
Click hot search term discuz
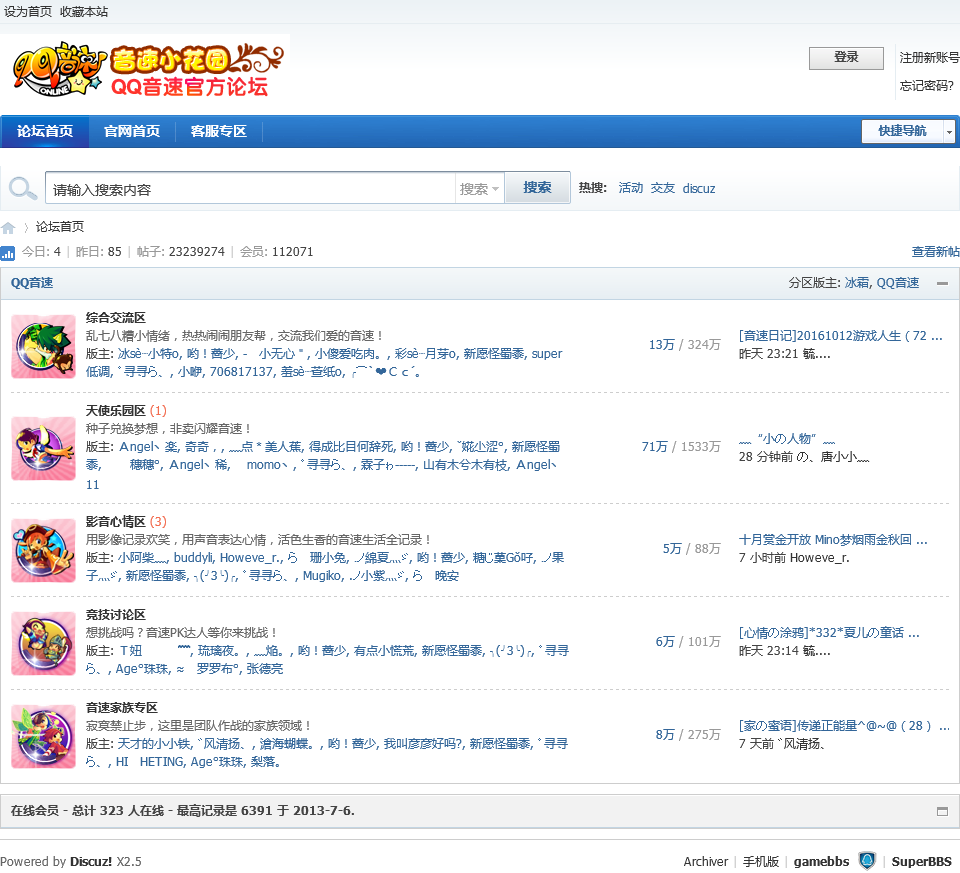pyautogui.click(x=699, y=189)
